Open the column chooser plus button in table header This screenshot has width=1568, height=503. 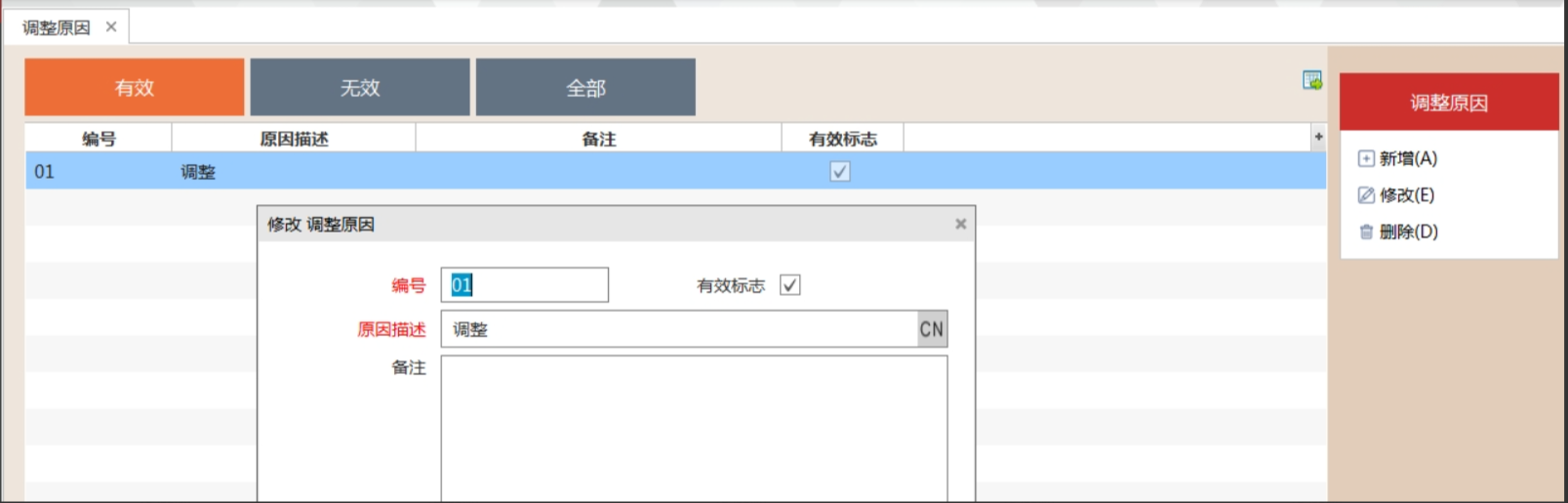1318,137
